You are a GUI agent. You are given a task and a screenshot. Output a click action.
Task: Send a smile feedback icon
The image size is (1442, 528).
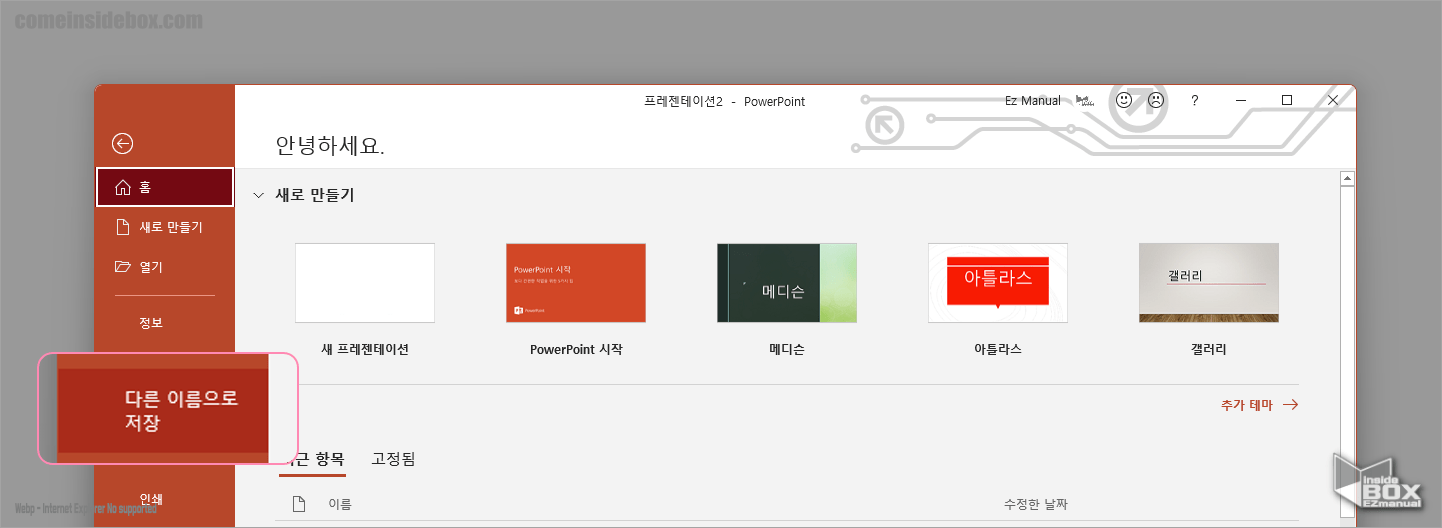point(1124,100)
